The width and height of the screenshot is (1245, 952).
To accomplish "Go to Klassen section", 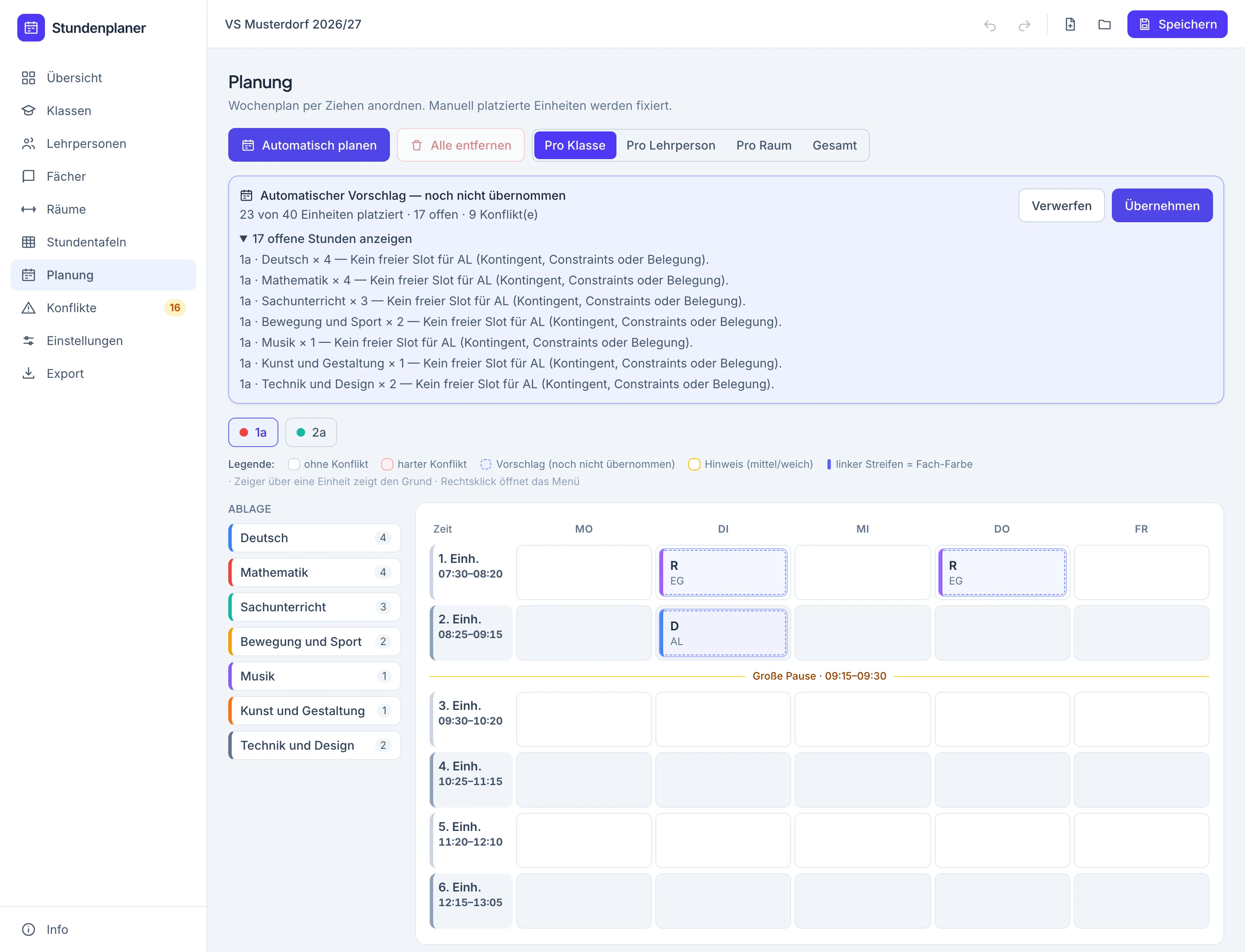I will pos(103,111).
